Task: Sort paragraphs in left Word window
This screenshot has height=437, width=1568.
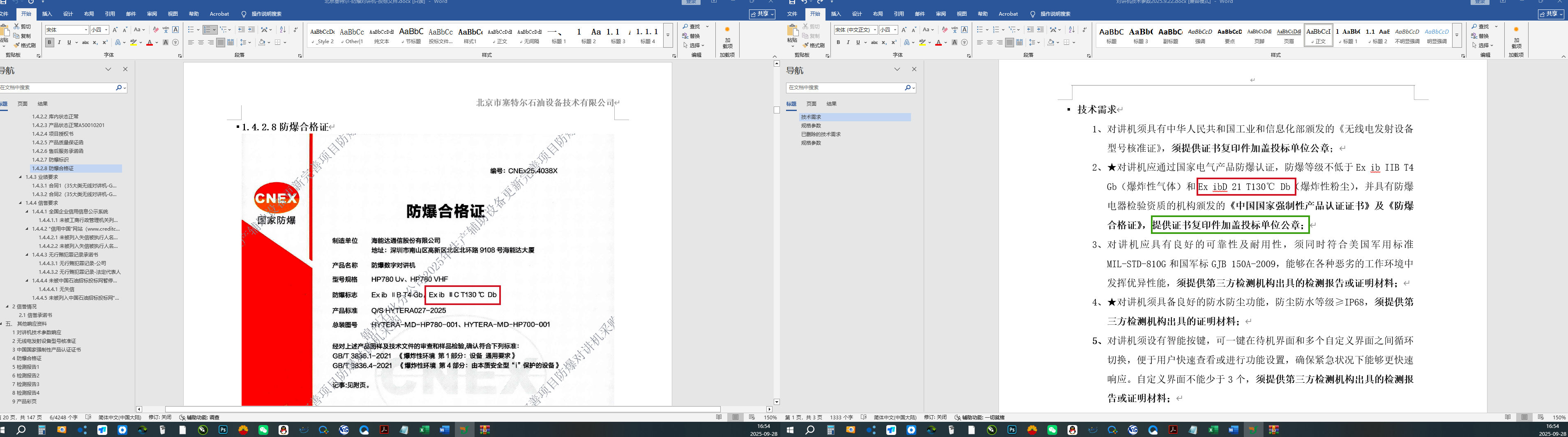Action: click(x=282, y=30)
